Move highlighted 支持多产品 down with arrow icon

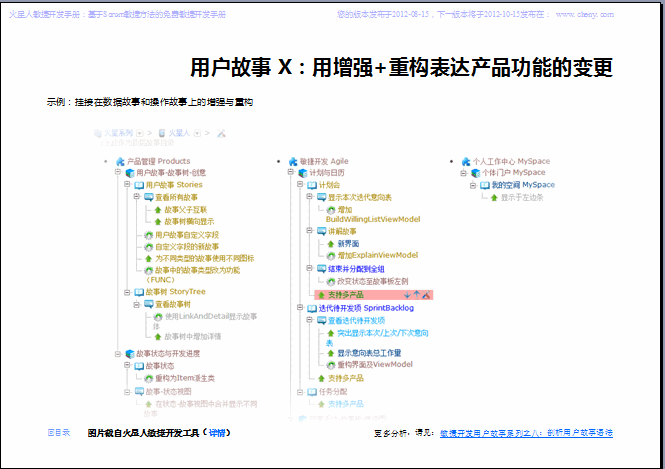(407, 295)
